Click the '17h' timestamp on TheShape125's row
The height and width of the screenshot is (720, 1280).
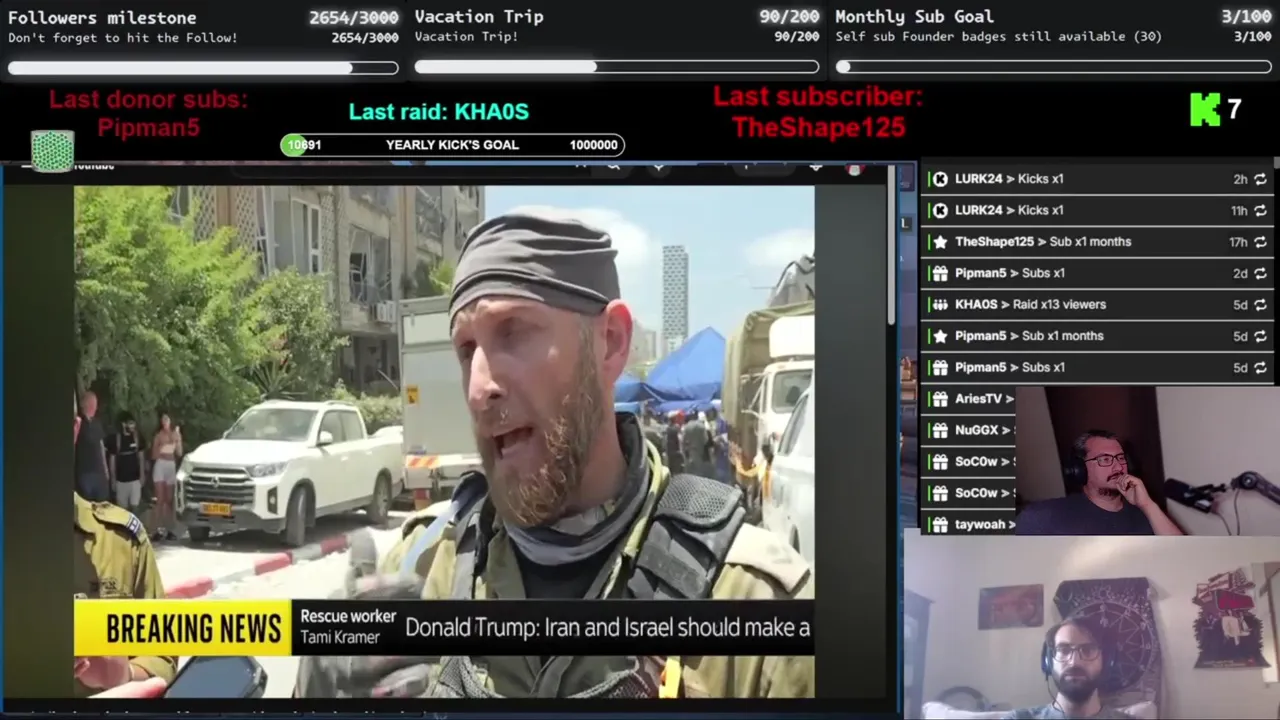(x=1238, y=242)
